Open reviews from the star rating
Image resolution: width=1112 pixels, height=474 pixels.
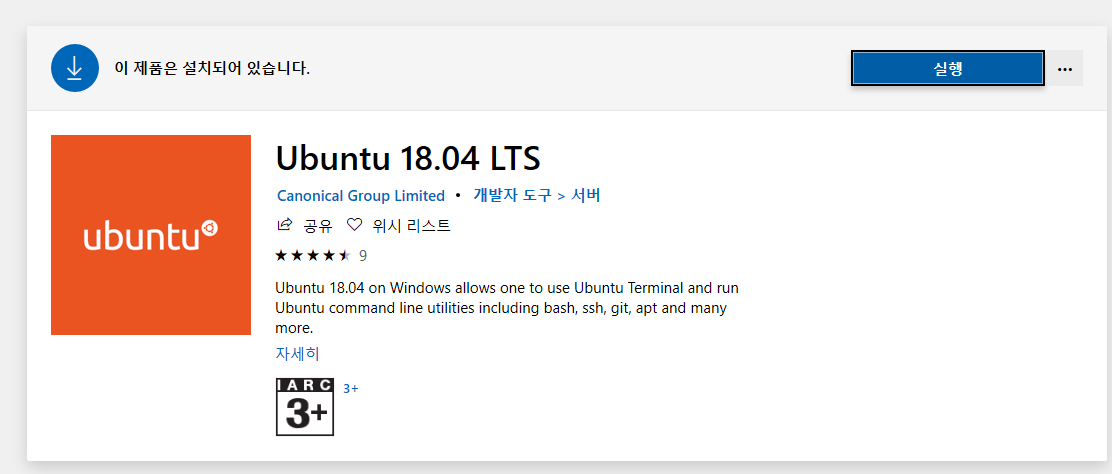[313, 255]
